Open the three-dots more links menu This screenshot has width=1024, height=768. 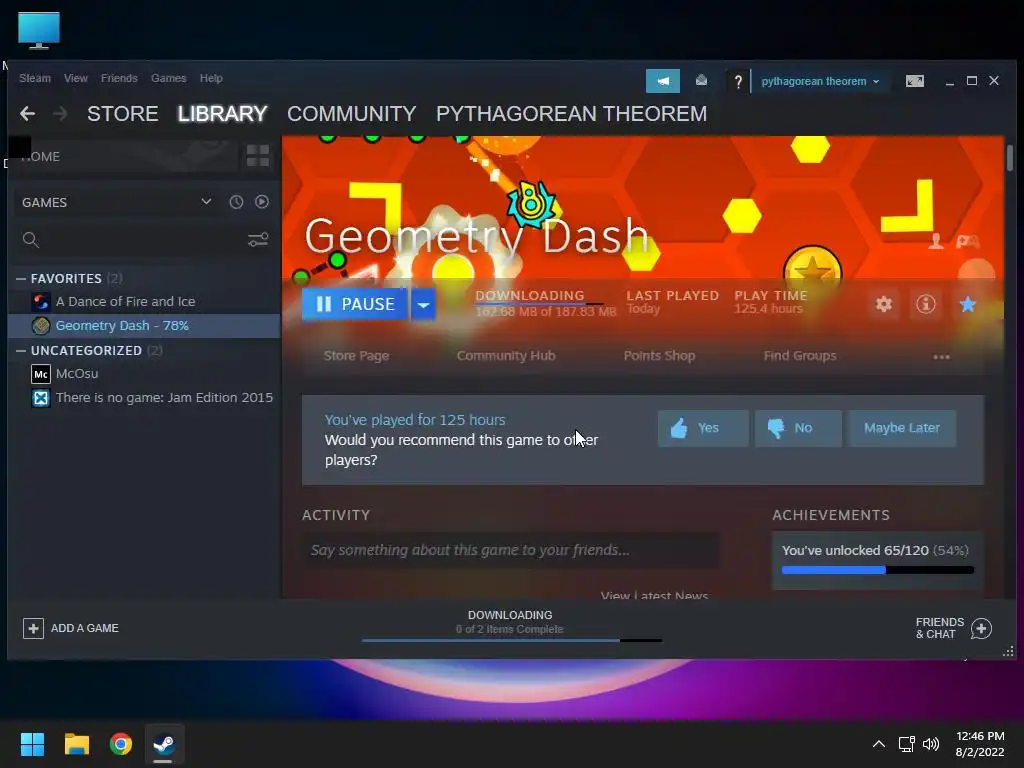[941, 357]
